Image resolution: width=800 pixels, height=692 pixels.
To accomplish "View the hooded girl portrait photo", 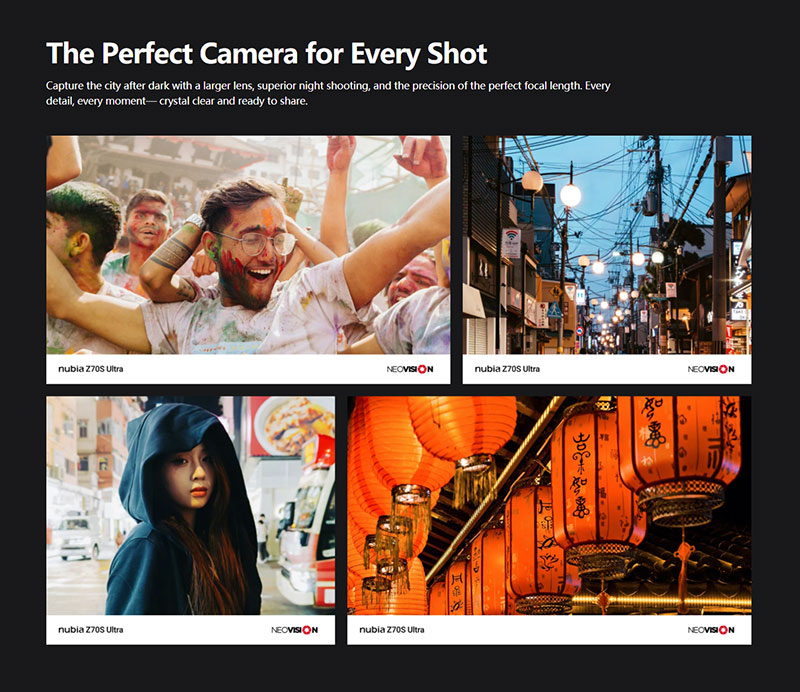I will 190,505.
